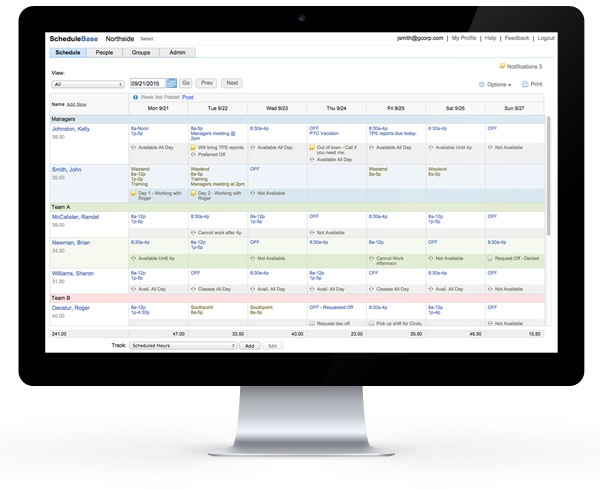Open the View filter dropdown set to All
This screenshot has height=490, width=600.
pos(86,84)
